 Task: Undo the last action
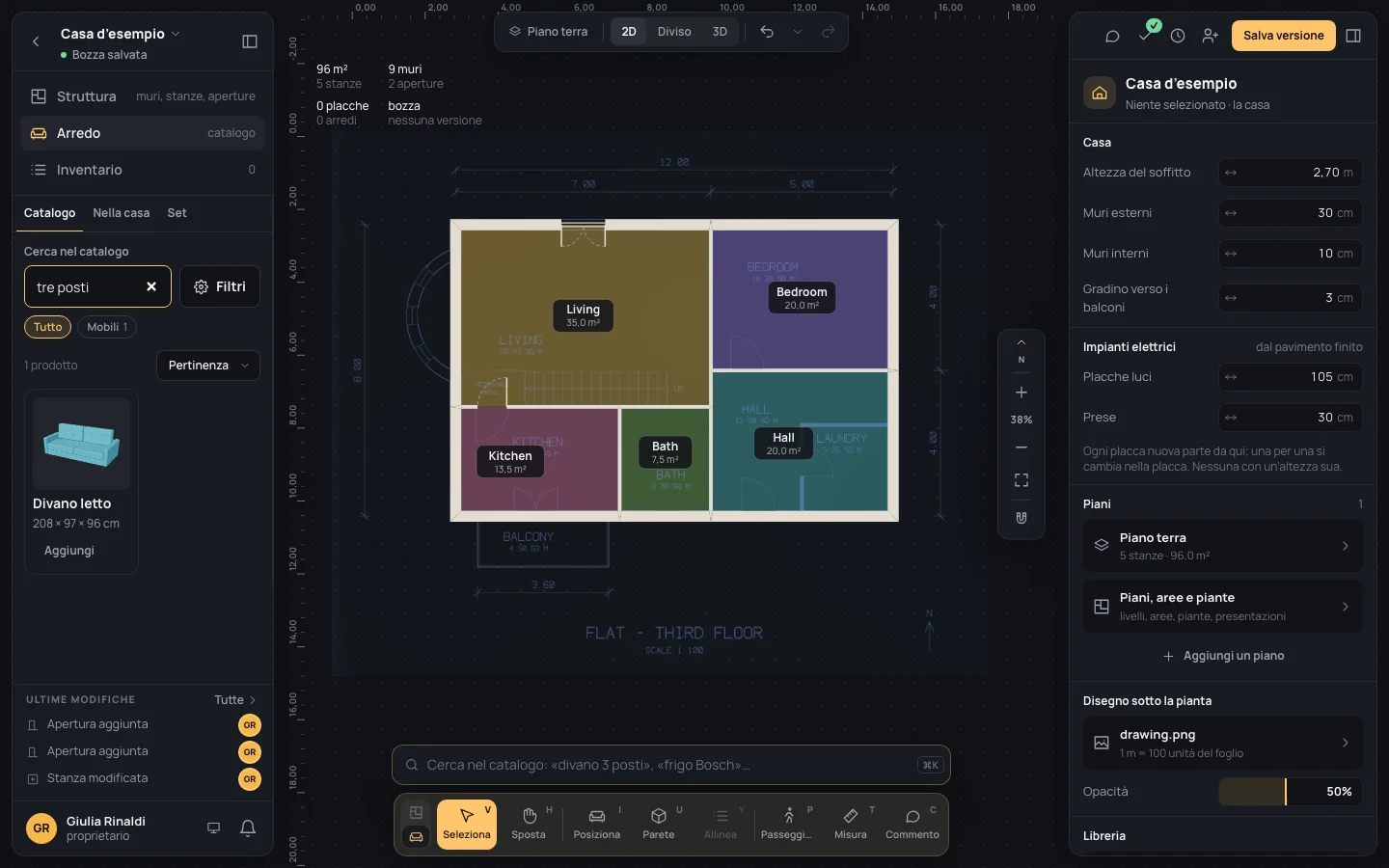click(x=767, y=32)
